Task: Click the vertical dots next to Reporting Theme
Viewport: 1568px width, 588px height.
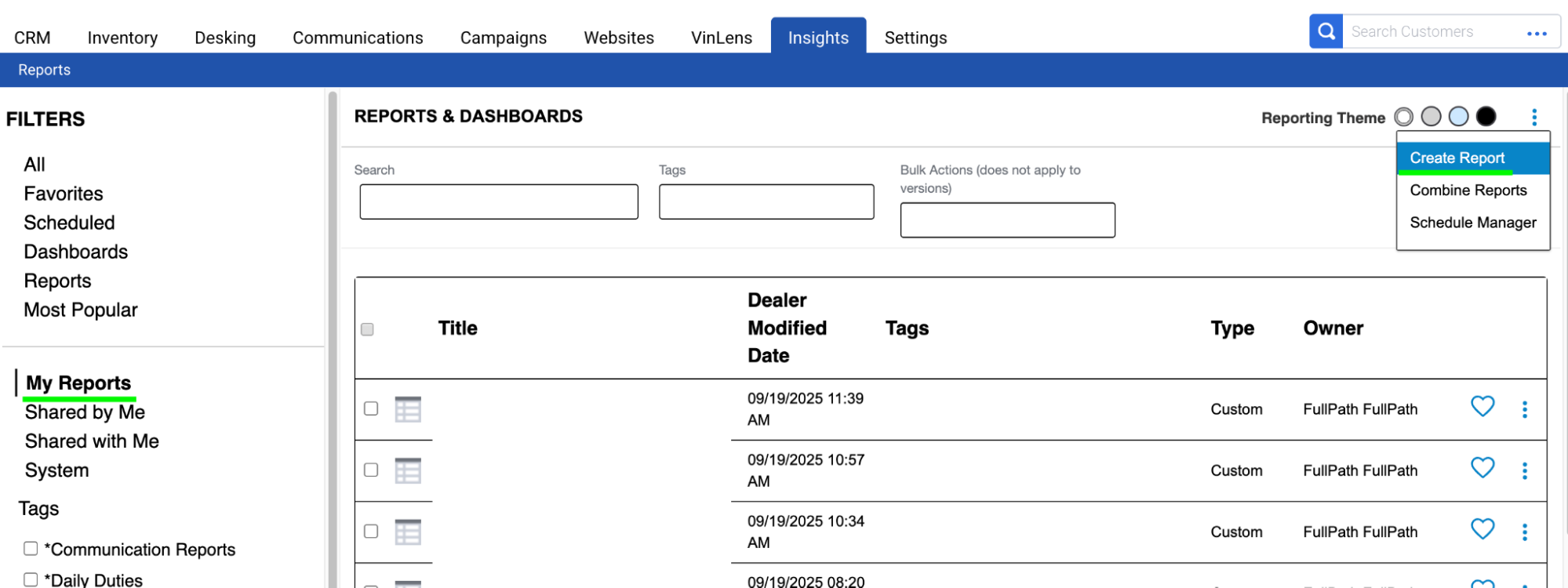Action: 1533,118
